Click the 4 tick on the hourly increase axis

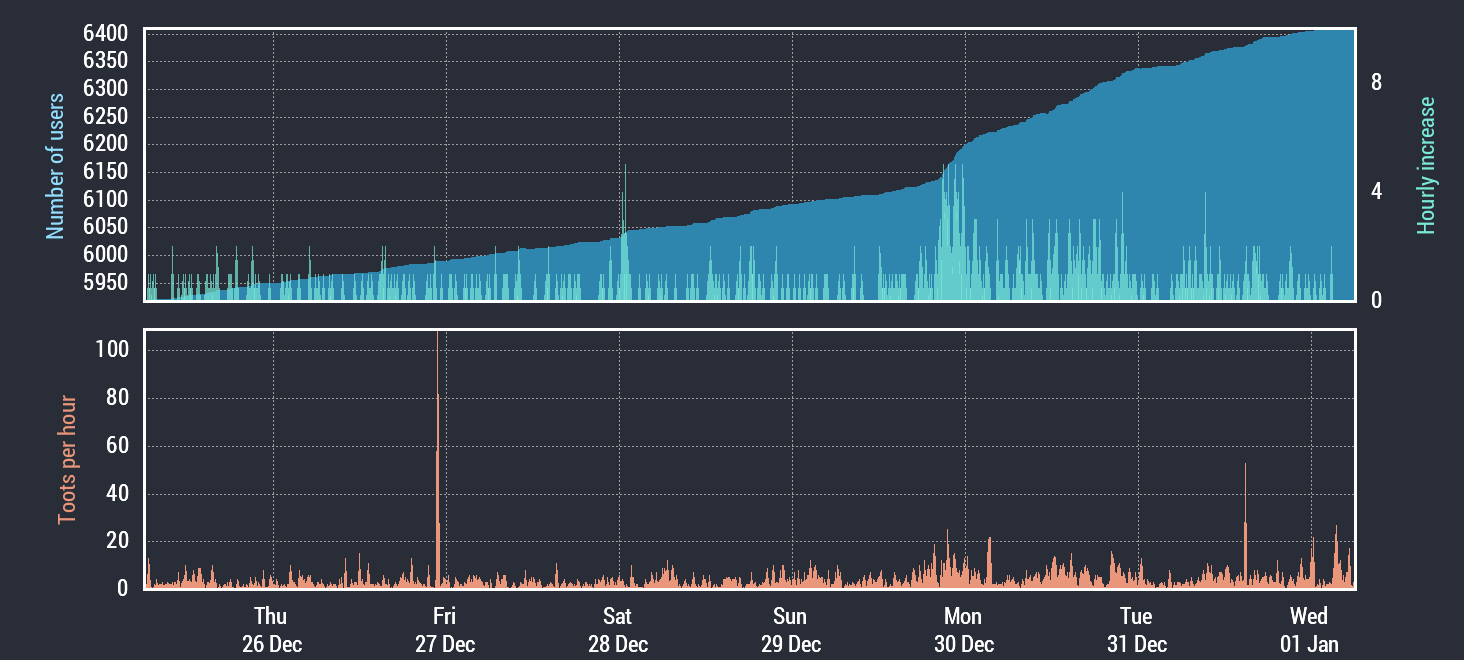coord(1377,191)
